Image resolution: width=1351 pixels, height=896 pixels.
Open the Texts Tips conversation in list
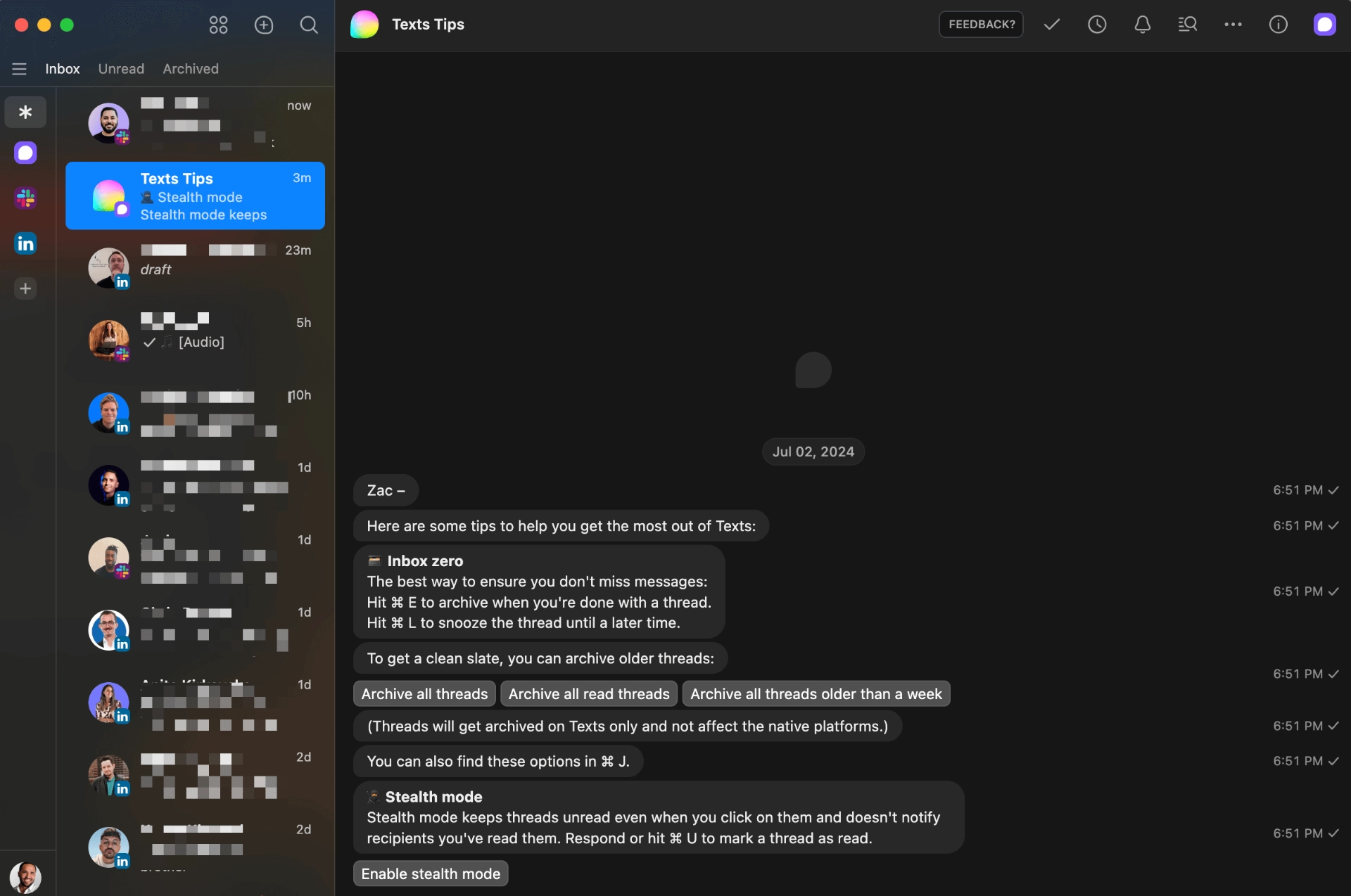(195, 196)
